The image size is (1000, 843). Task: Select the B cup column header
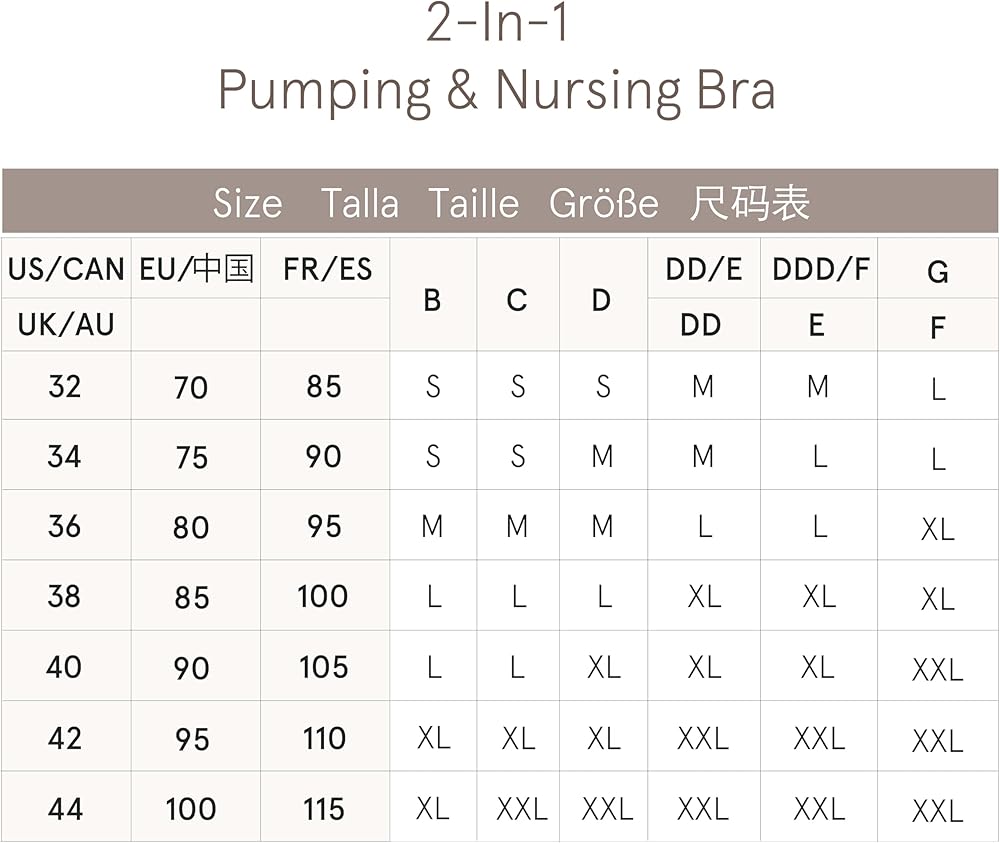click(x=432, y=299)
